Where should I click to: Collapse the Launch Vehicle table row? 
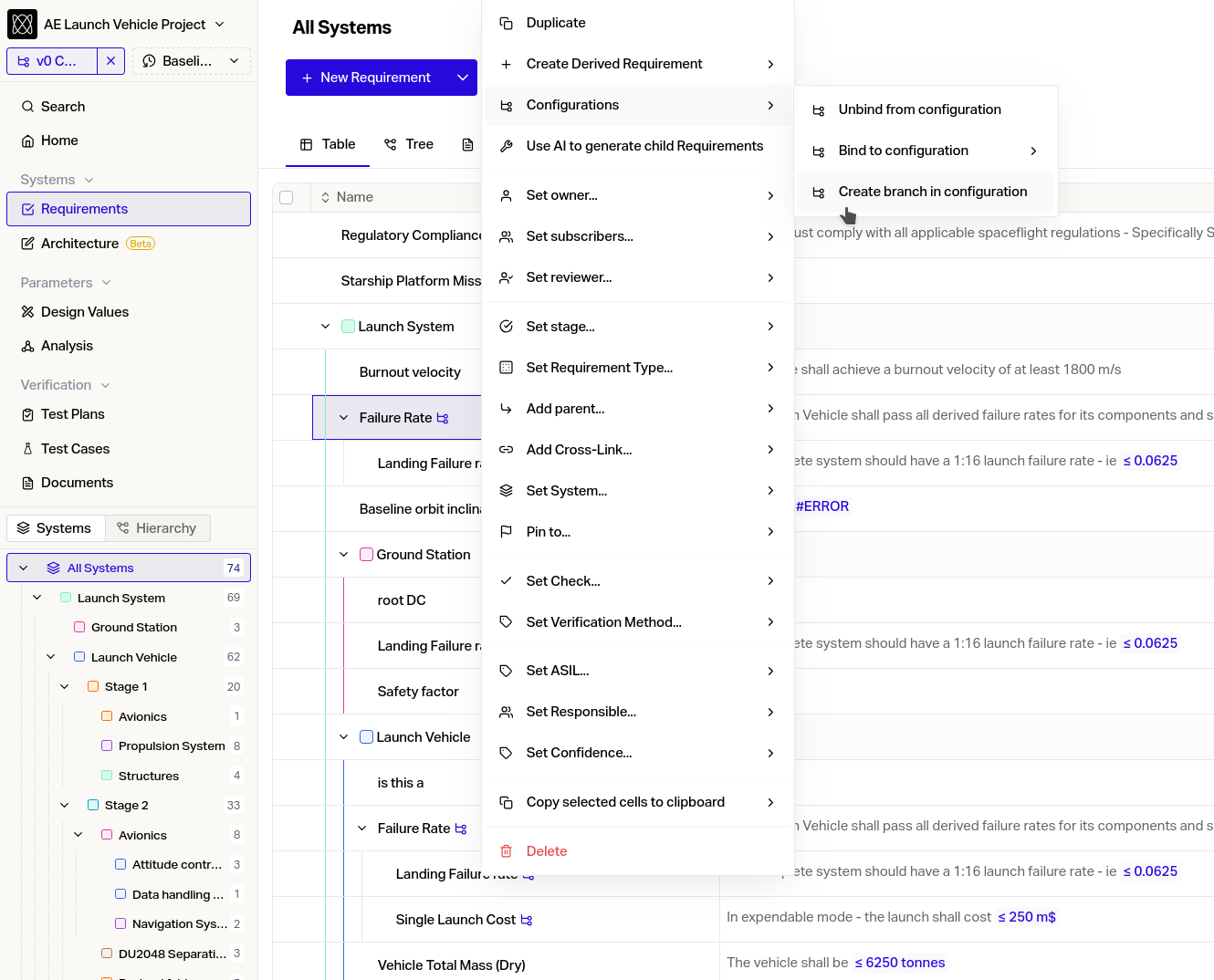[x=344, y=737]
